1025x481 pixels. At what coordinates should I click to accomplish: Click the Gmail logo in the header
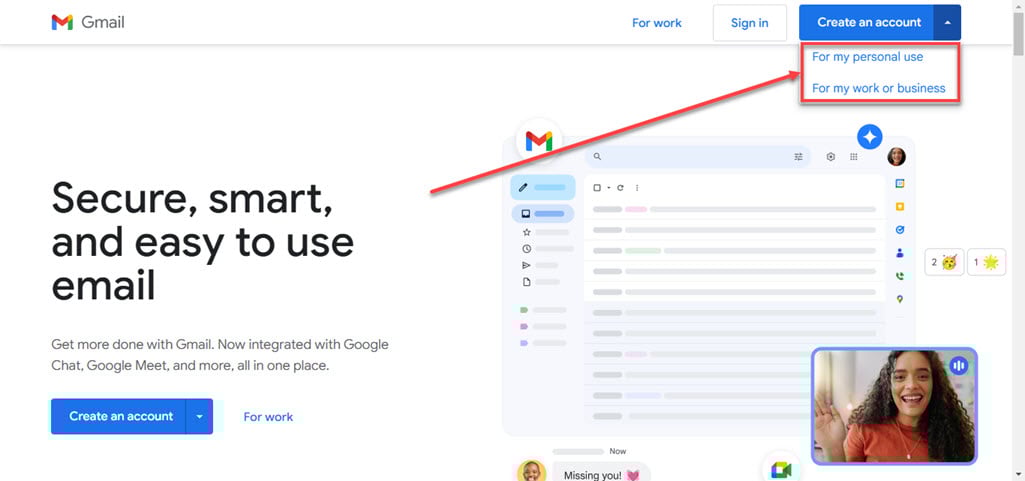click(x=87, y=22)
